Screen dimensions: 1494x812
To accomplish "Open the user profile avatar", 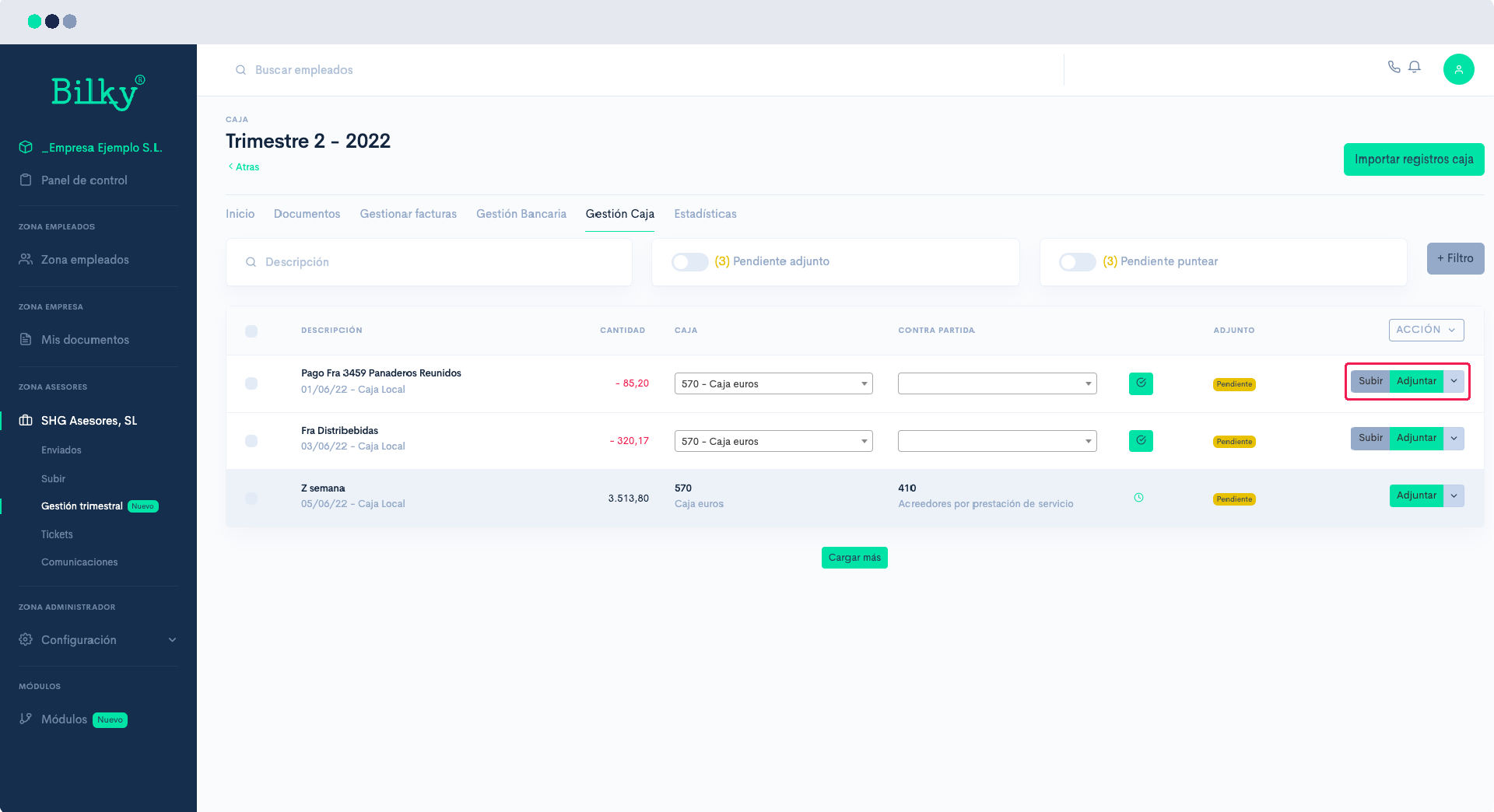I will (1458, 69).
